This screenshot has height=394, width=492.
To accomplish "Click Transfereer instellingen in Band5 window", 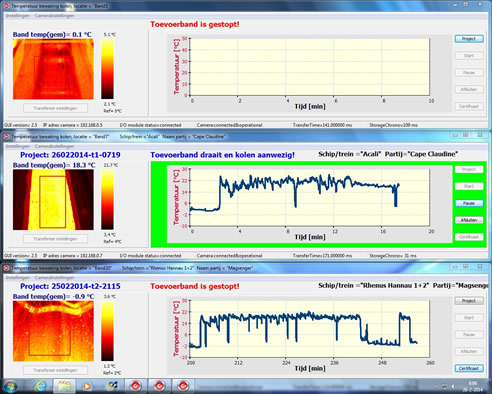I will pos(55,108).
